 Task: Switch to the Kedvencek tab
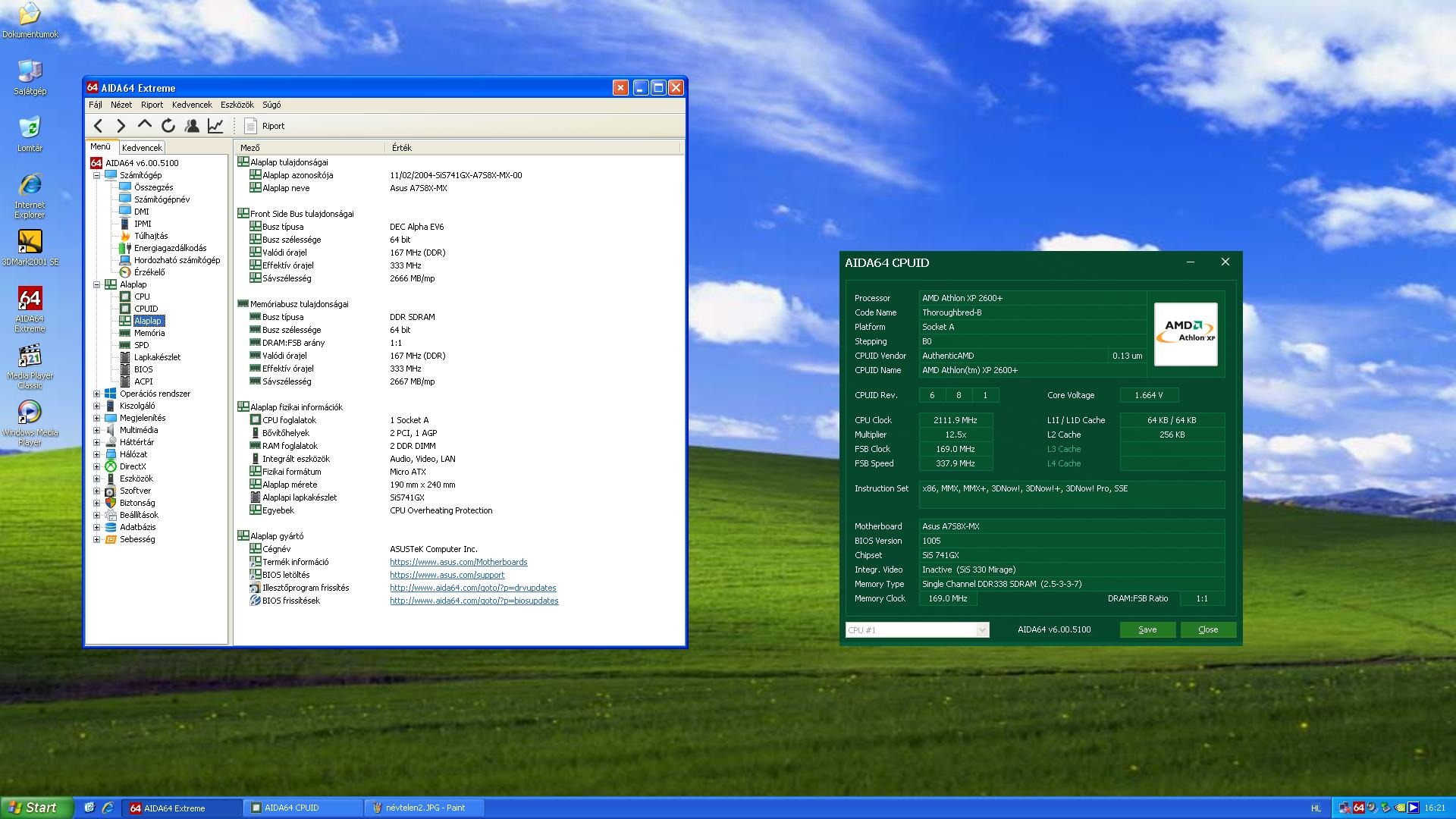point(142,148)
